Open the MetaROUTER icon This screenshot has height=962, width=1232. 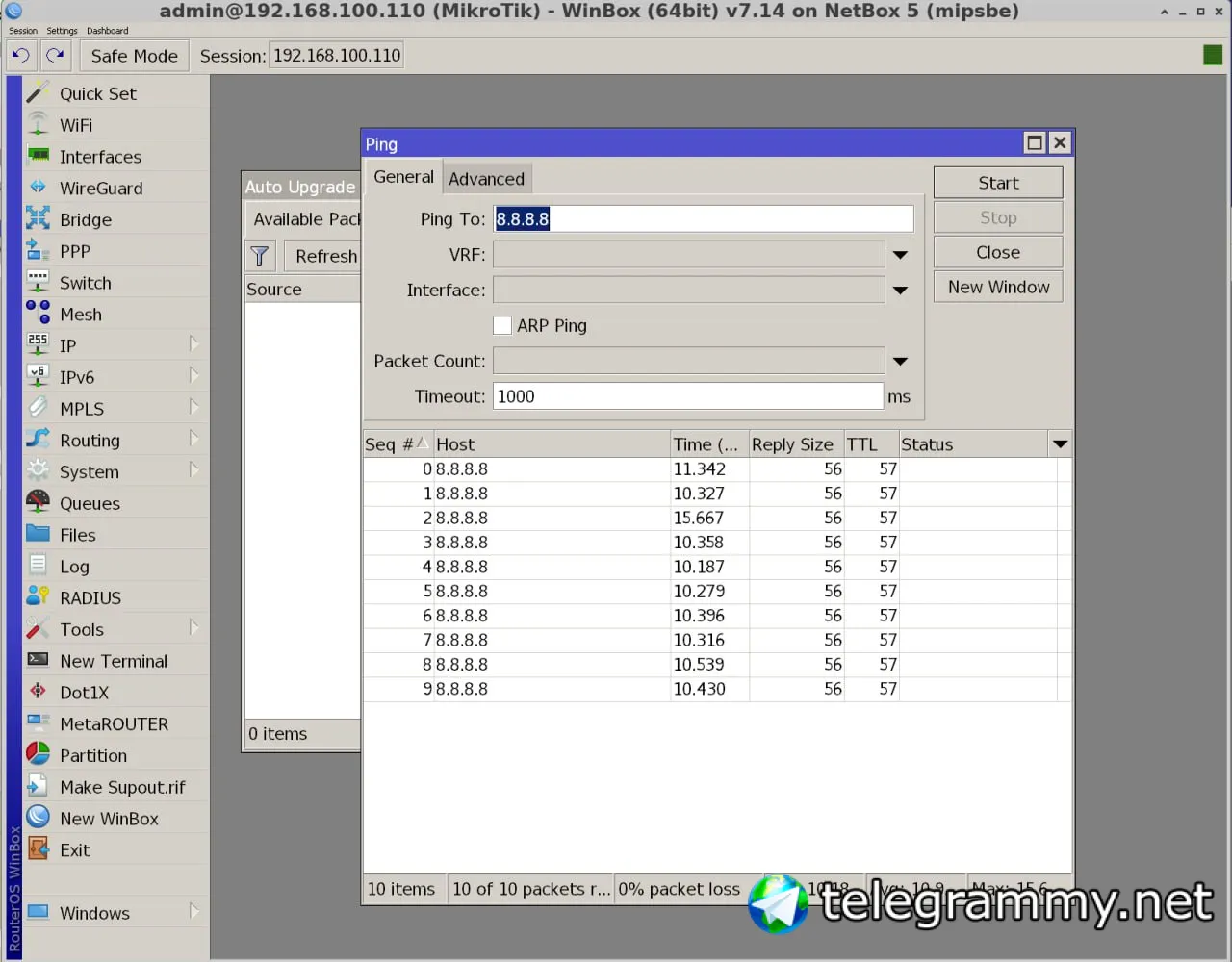point(38,722)
